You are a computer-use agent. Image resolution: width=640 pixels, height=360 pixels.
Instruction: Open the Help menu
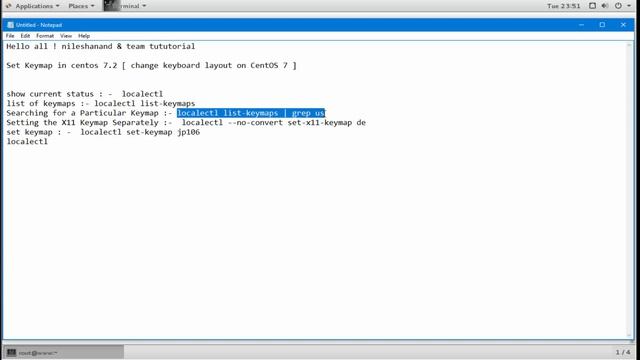(84, 36)
